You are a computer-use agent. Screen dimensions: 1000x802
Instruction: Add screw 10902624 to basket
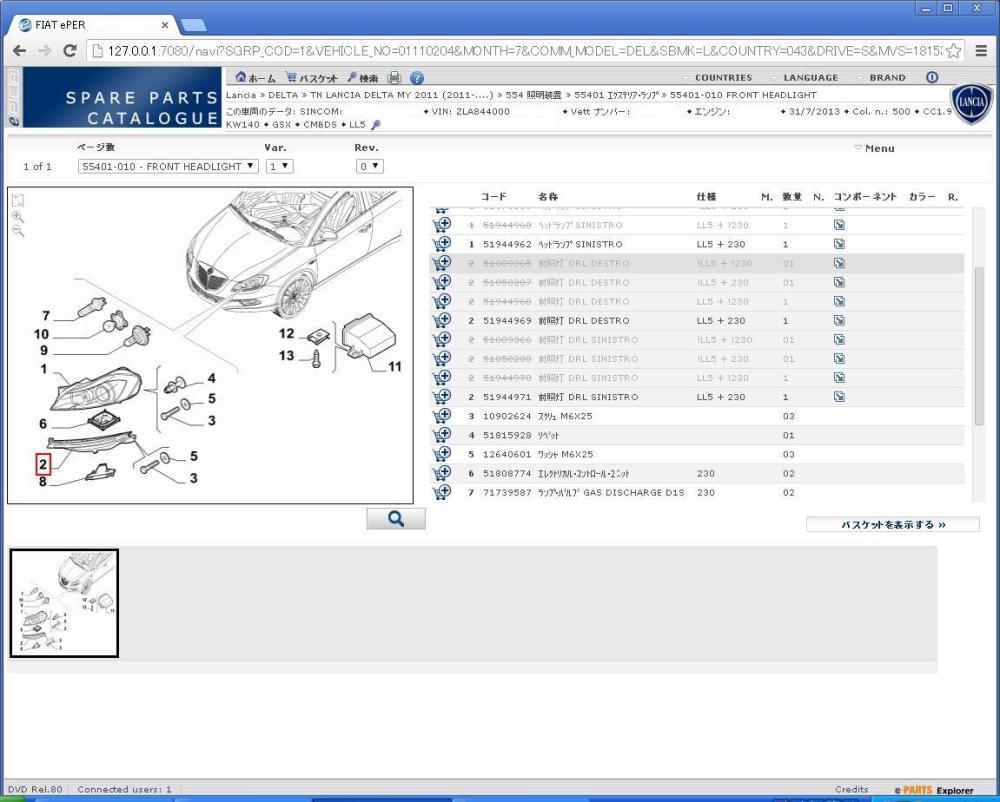tap(441, 416)
